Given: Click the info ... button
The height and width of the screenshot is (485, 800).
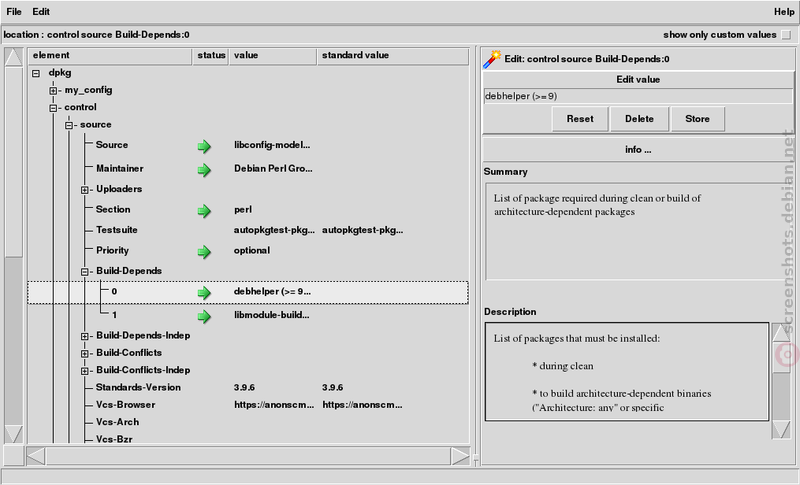Looking at the screenshot, I should [x=638, y=149].
